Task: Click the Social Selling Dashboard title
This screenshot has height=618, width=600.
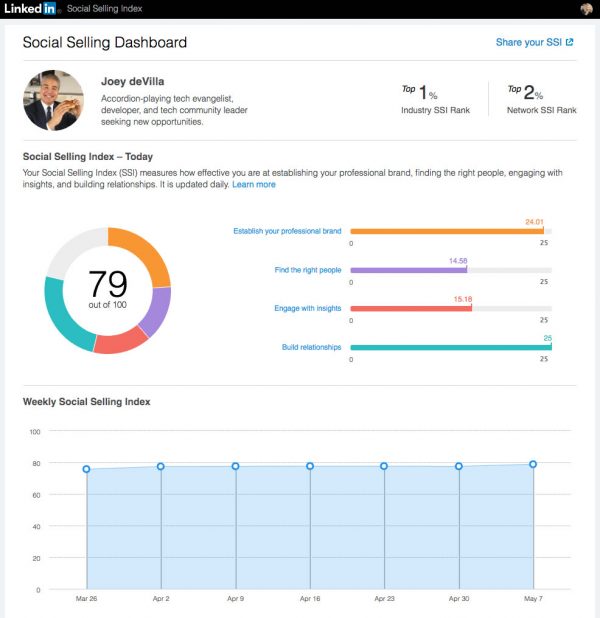Action: pos(105,43)
